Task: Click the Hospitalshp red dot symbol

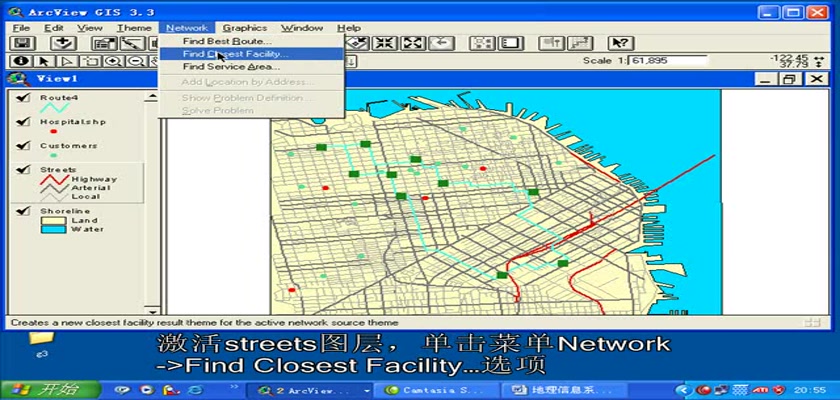Action: (x=53, y=131)
